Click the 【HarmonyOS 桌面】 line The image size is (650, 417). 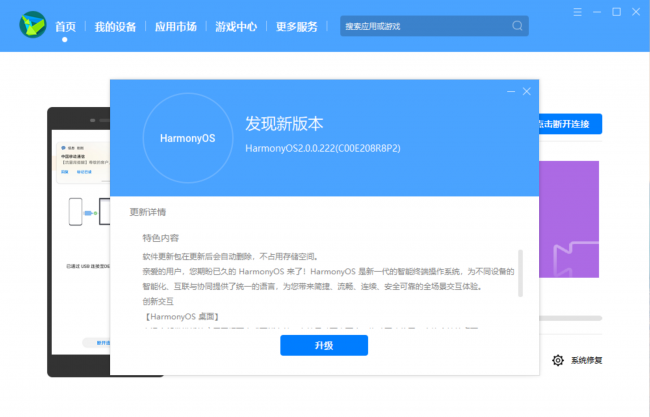coord(181,317)
